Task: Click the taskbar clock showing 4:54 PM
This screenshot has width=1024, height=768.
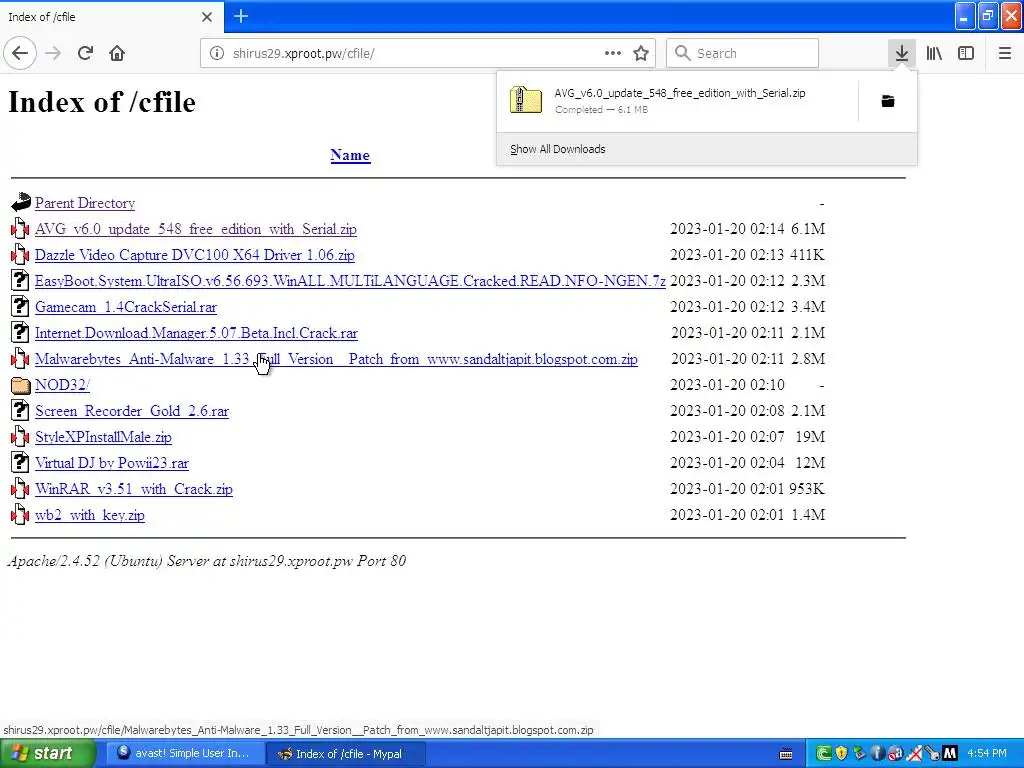Action: click(x=987, y=754)
